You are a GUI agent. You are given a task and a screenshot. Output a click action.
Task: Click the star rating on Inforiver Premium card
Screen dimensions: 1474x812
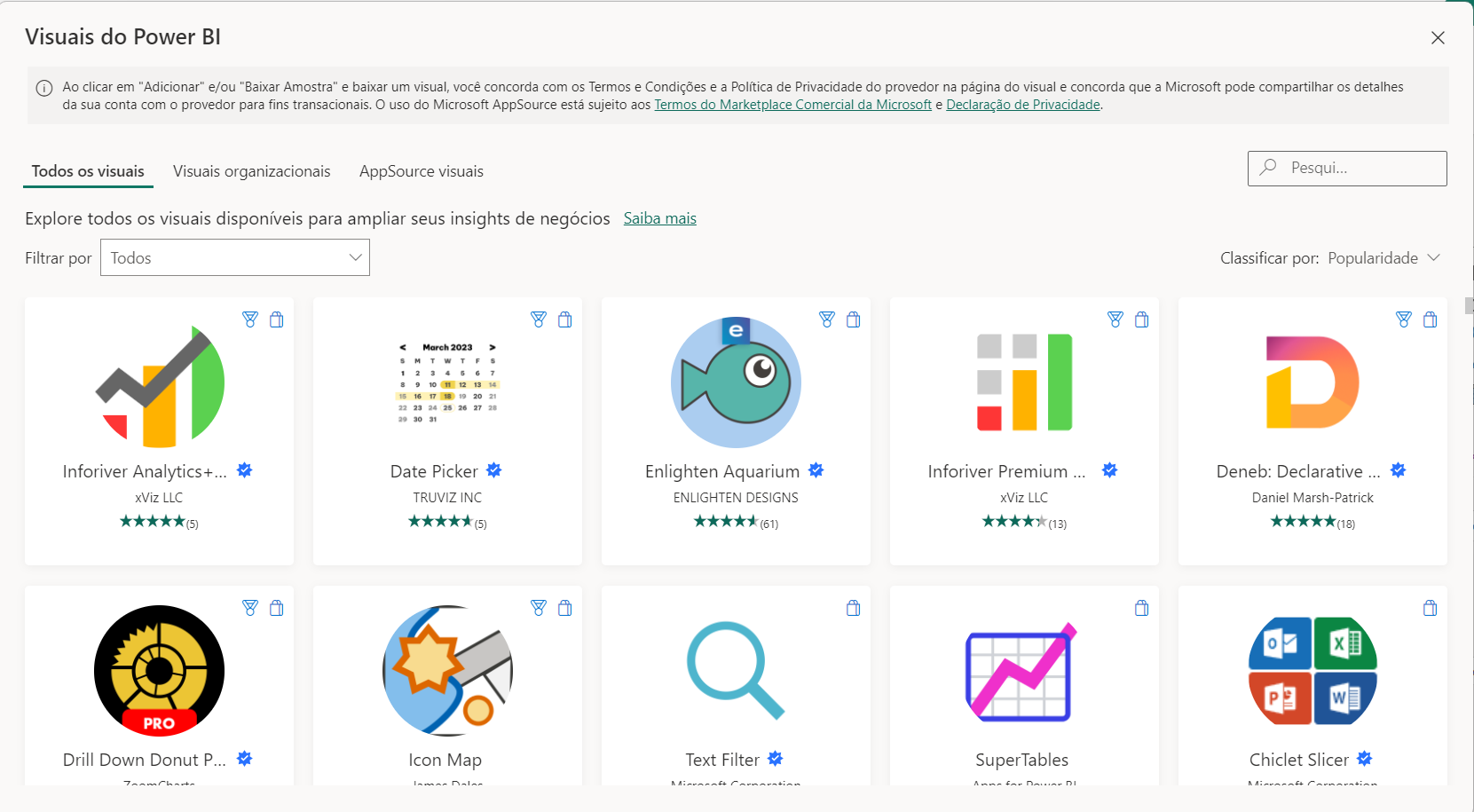1014,522
